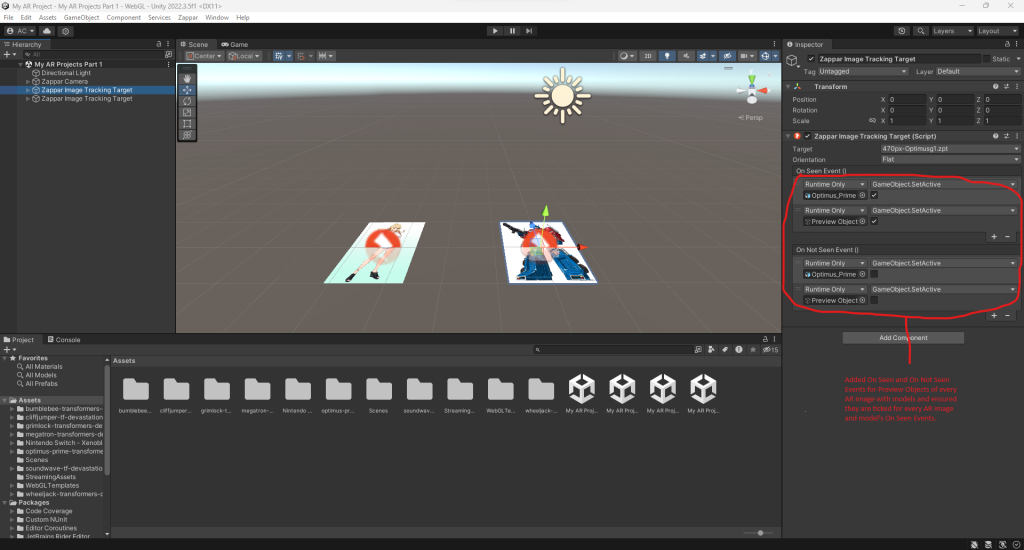Select the Hand tool in Scene toolbar
1024x550 pixels.
click(187, 77)
